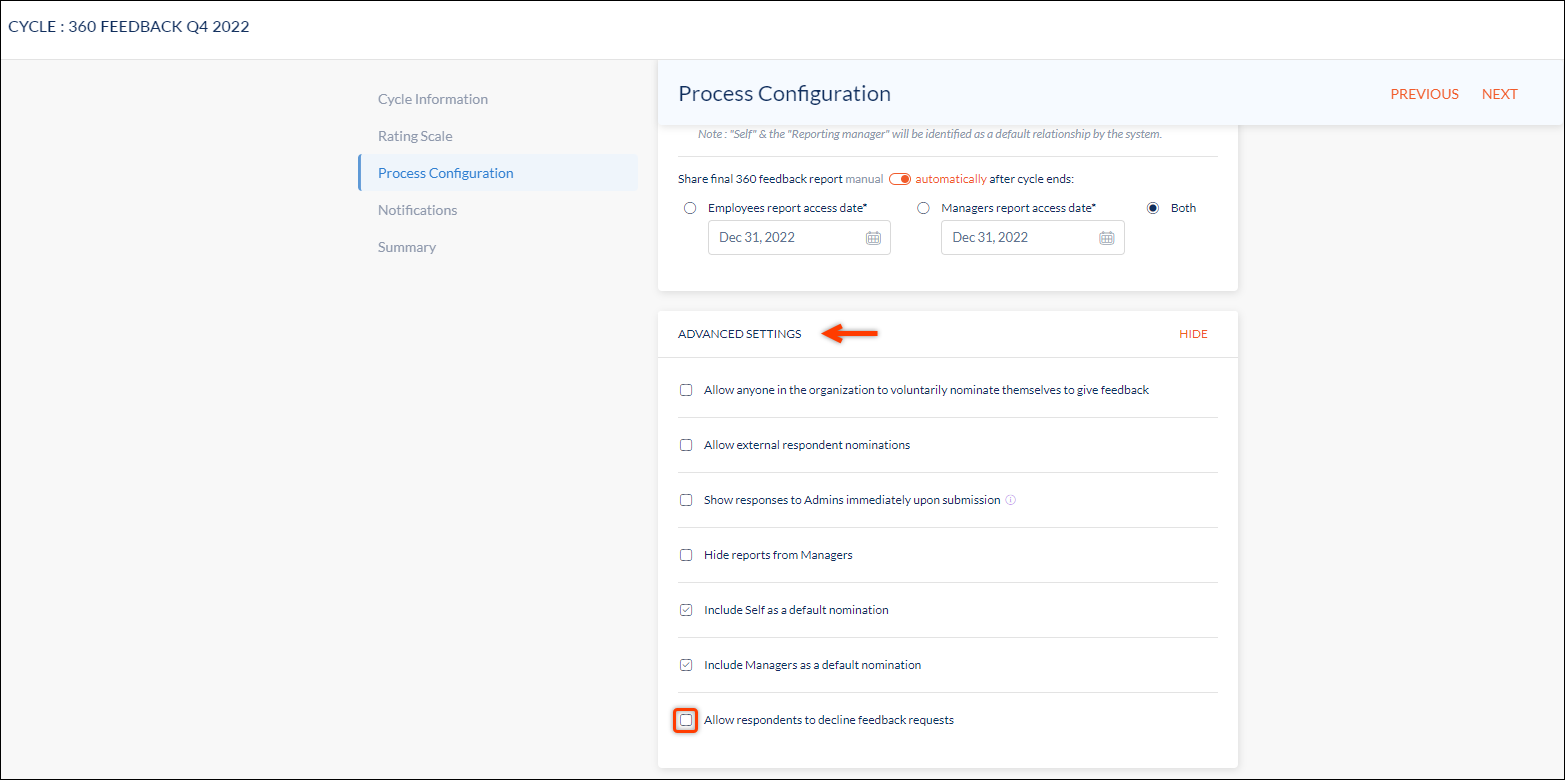1565x780 pixels.
Task: Select the Both radio button
Action: coord(1153,208)
